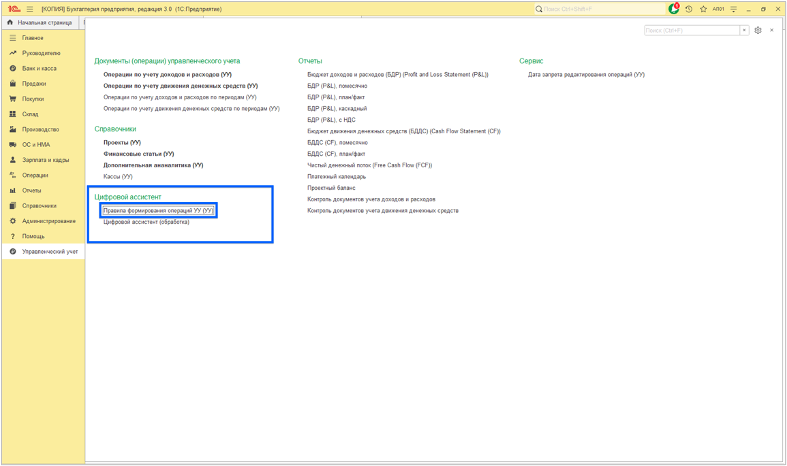
Task: Open the Руководителю section
Action: point(41,53)
